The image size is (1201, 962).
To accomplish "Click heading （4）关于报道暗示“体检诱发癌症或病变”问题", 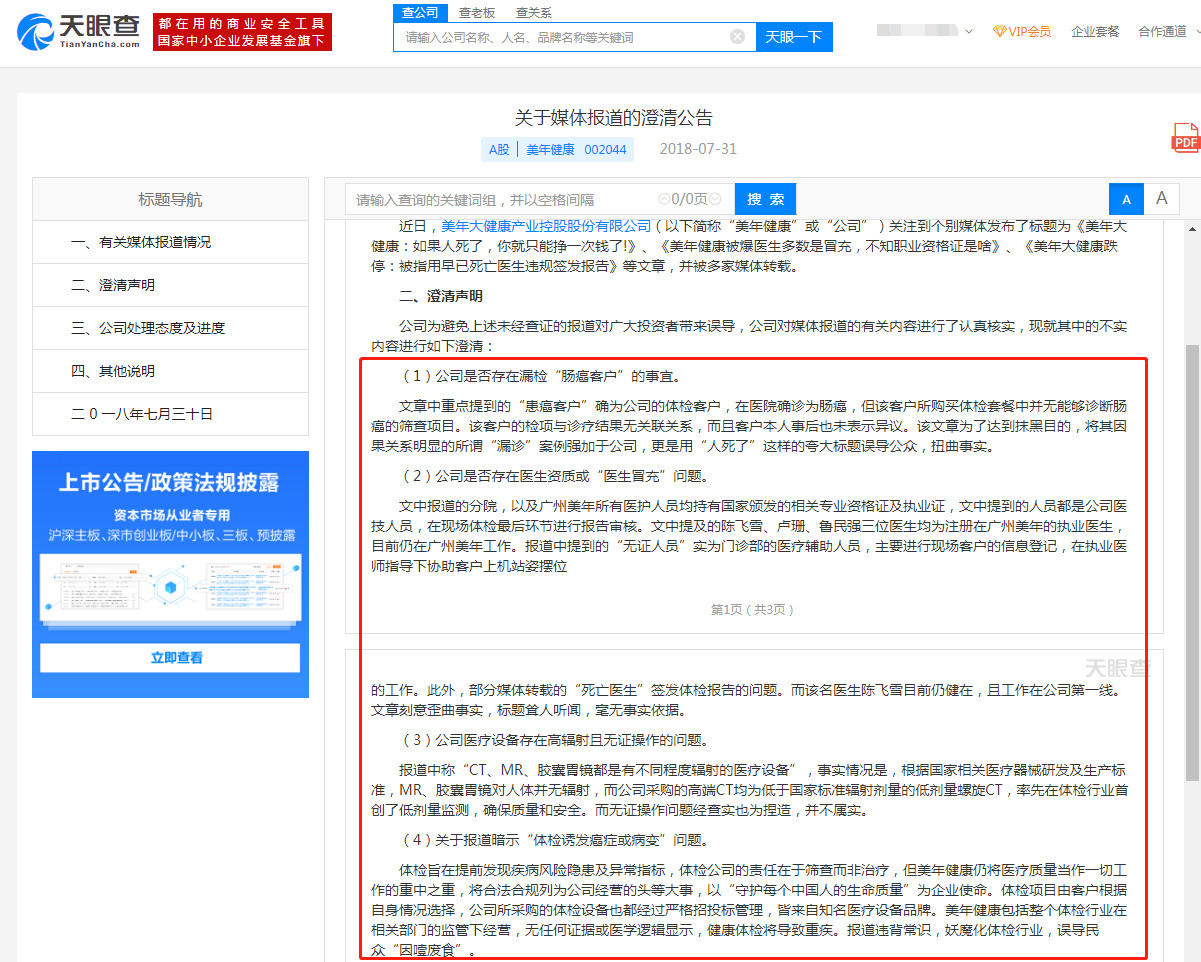I will pyautogui.click(x=555, y=840).
